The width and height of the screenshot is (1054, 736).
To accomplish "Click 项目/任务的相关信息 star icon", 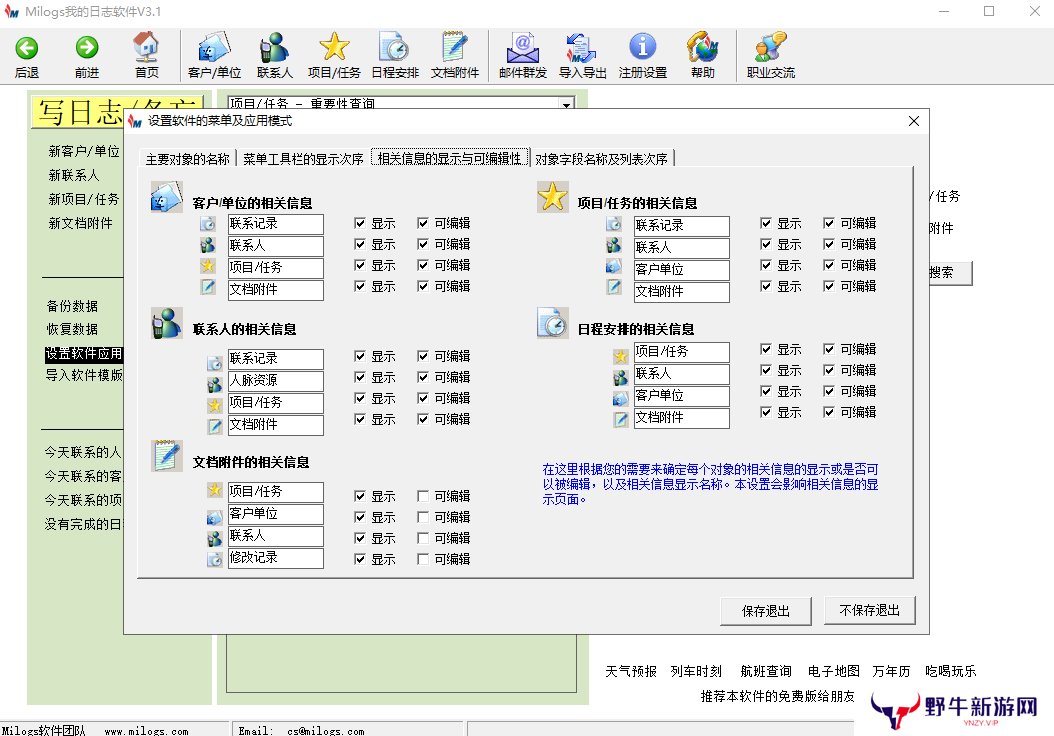I will (553, 197).
